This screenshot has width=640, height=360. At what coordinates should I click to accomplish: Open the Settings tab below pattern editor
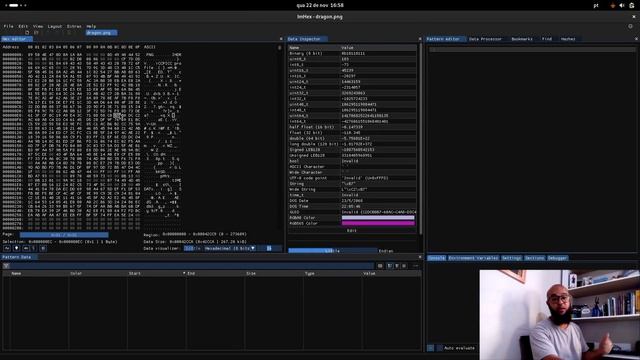[x=511, y=258]
